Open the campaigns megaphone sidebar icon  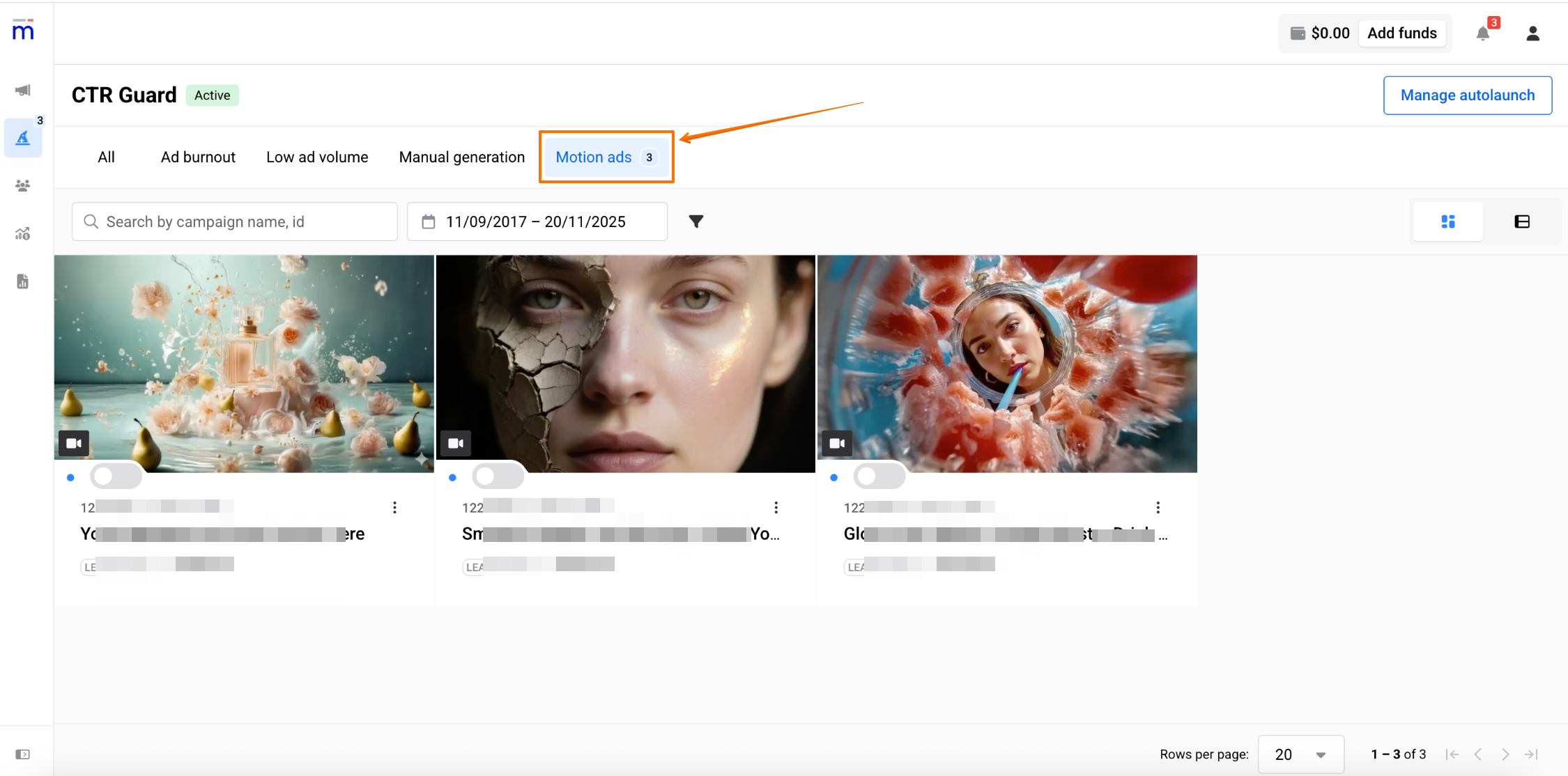[x=23, y=90]
